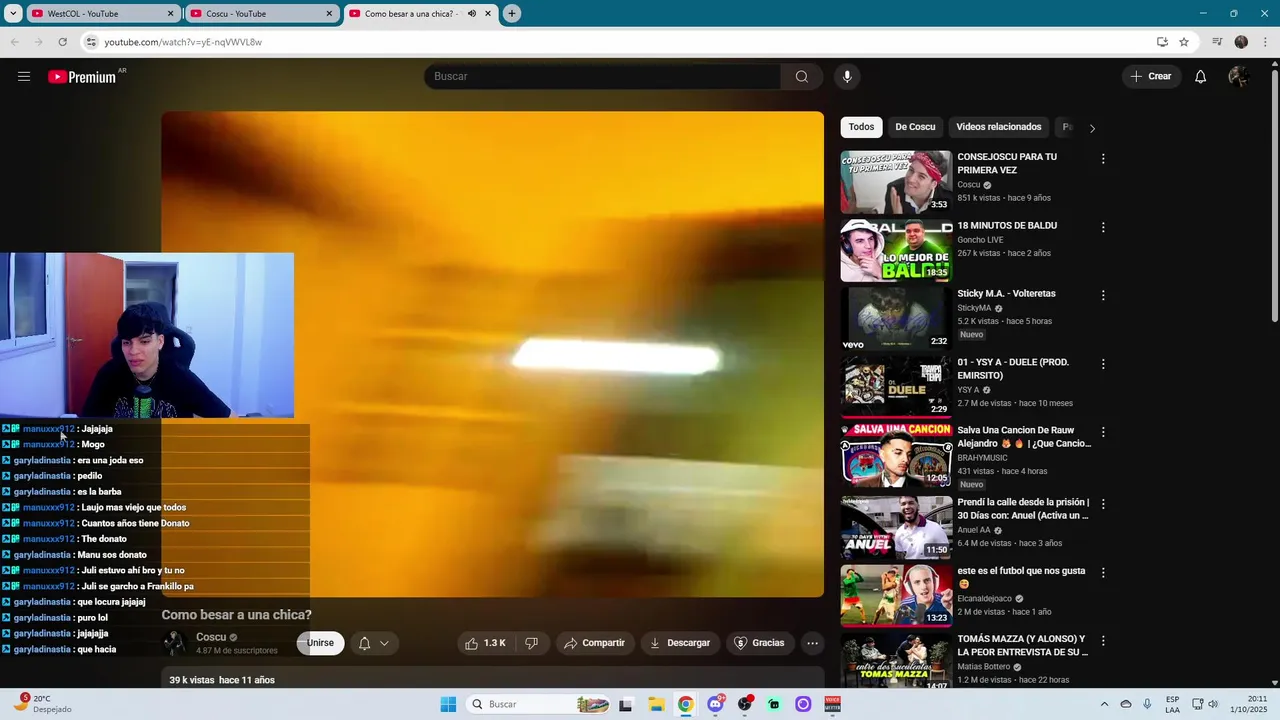Open options for YSY A - DUELE video
Image resolution: width=1280 pixels, height=720 pixels.
1103,364
